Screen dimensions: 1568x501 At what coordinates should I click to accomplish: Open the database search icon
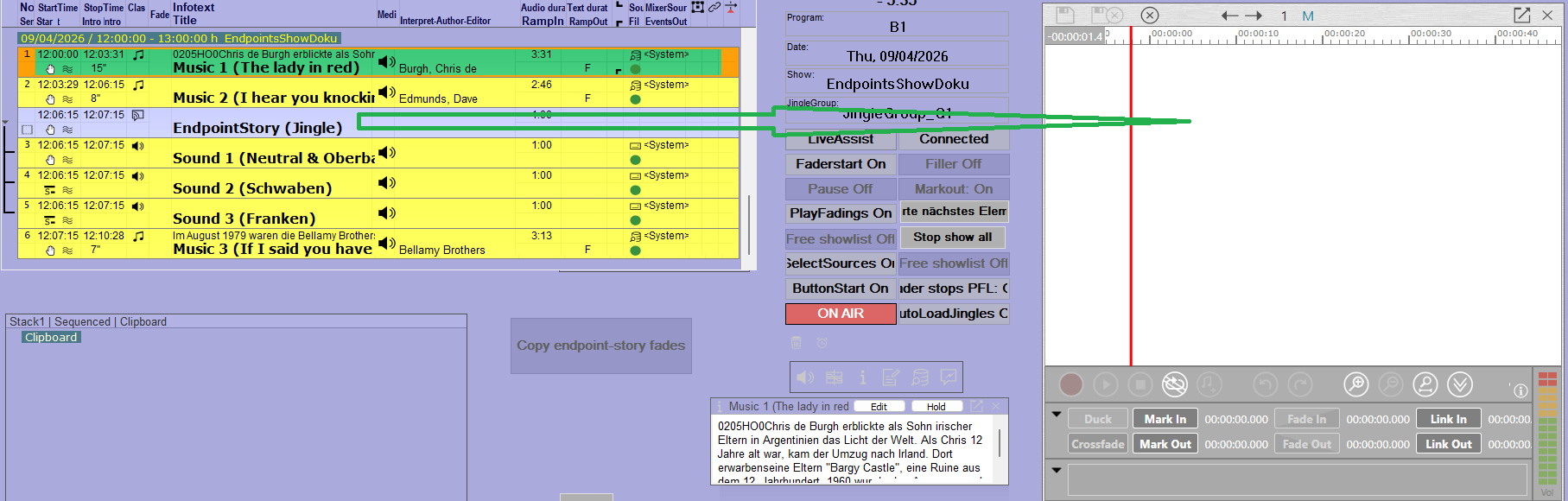(x=920, y=377)
